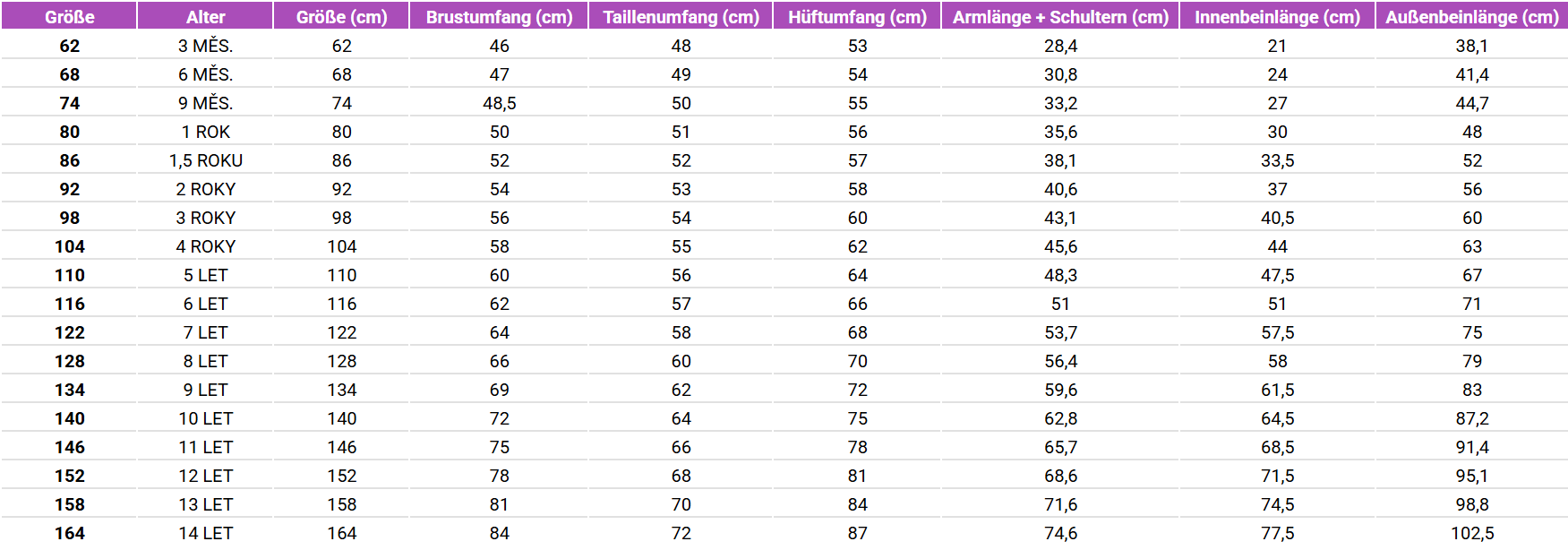Click the Größe column header
The image size is (1568, 550).
click(x=69, y=16)
